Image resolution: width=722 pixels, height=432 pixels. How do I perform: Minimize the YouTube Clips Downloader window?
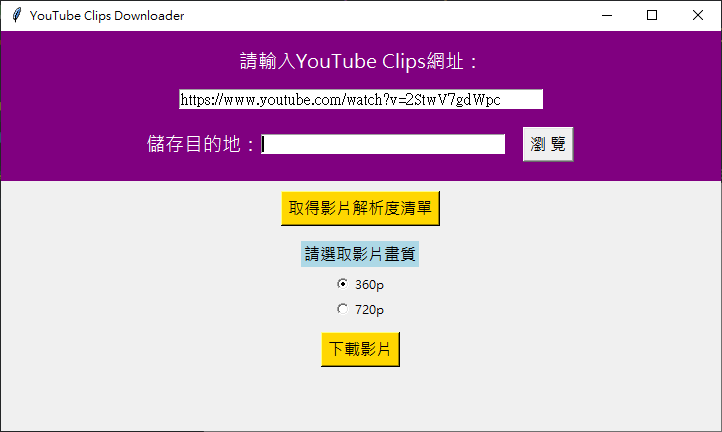(607, 15)
